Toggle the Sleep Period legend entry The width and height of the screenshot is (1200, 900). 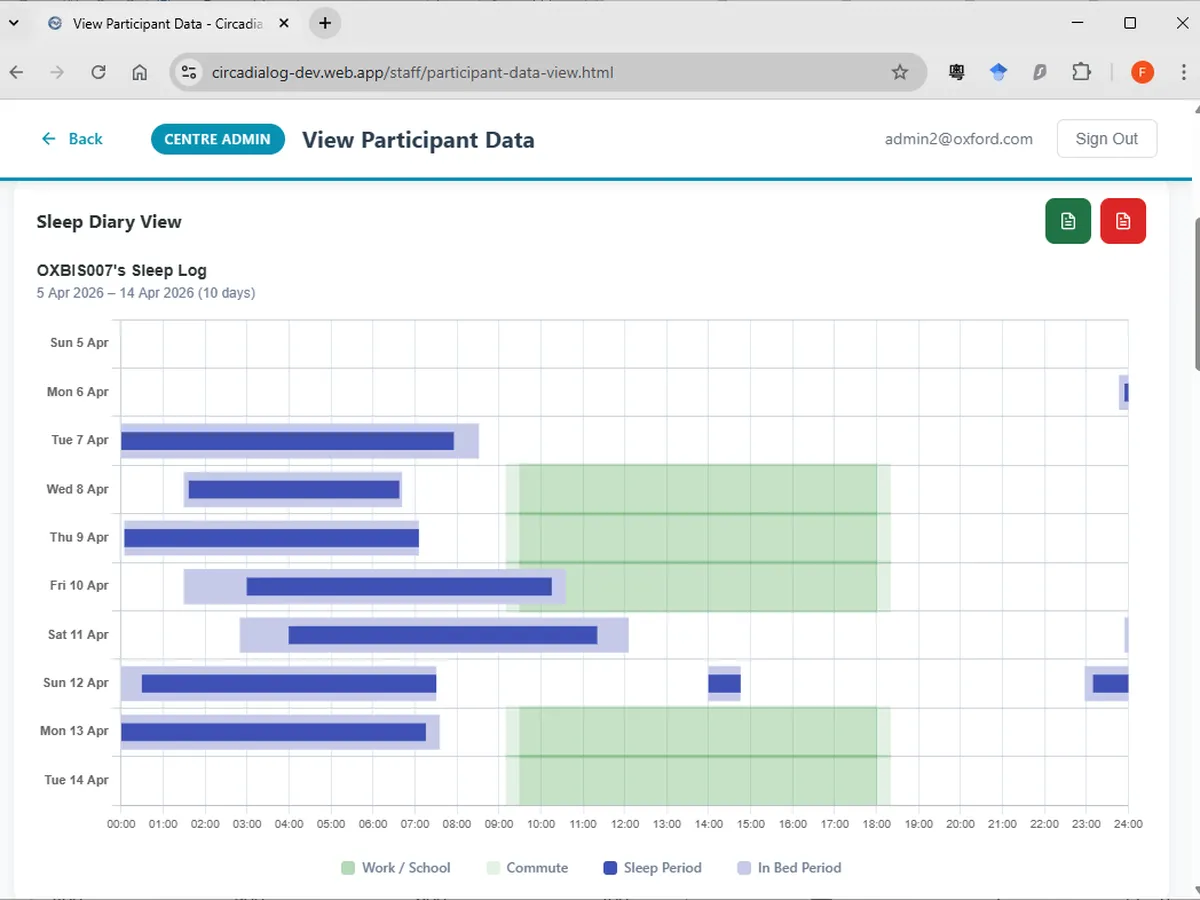coord(652,868)
